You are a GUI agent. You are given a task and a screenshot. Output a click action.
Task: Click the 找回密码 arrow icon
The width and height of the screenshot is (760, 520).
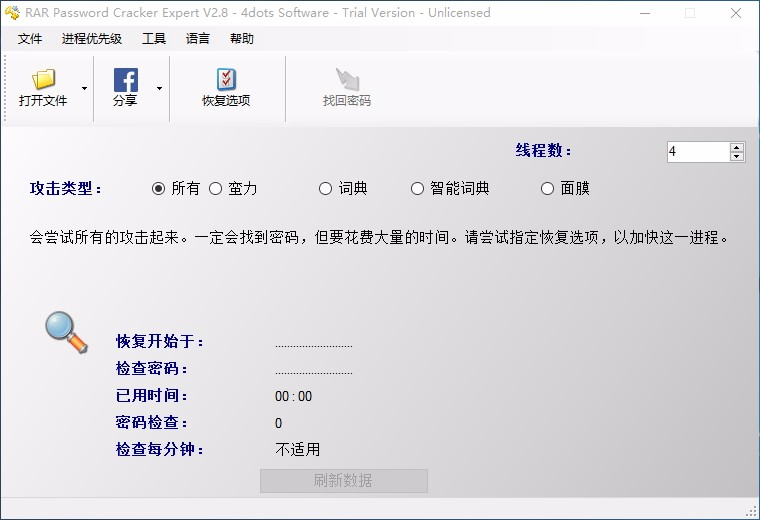point(347,79)
